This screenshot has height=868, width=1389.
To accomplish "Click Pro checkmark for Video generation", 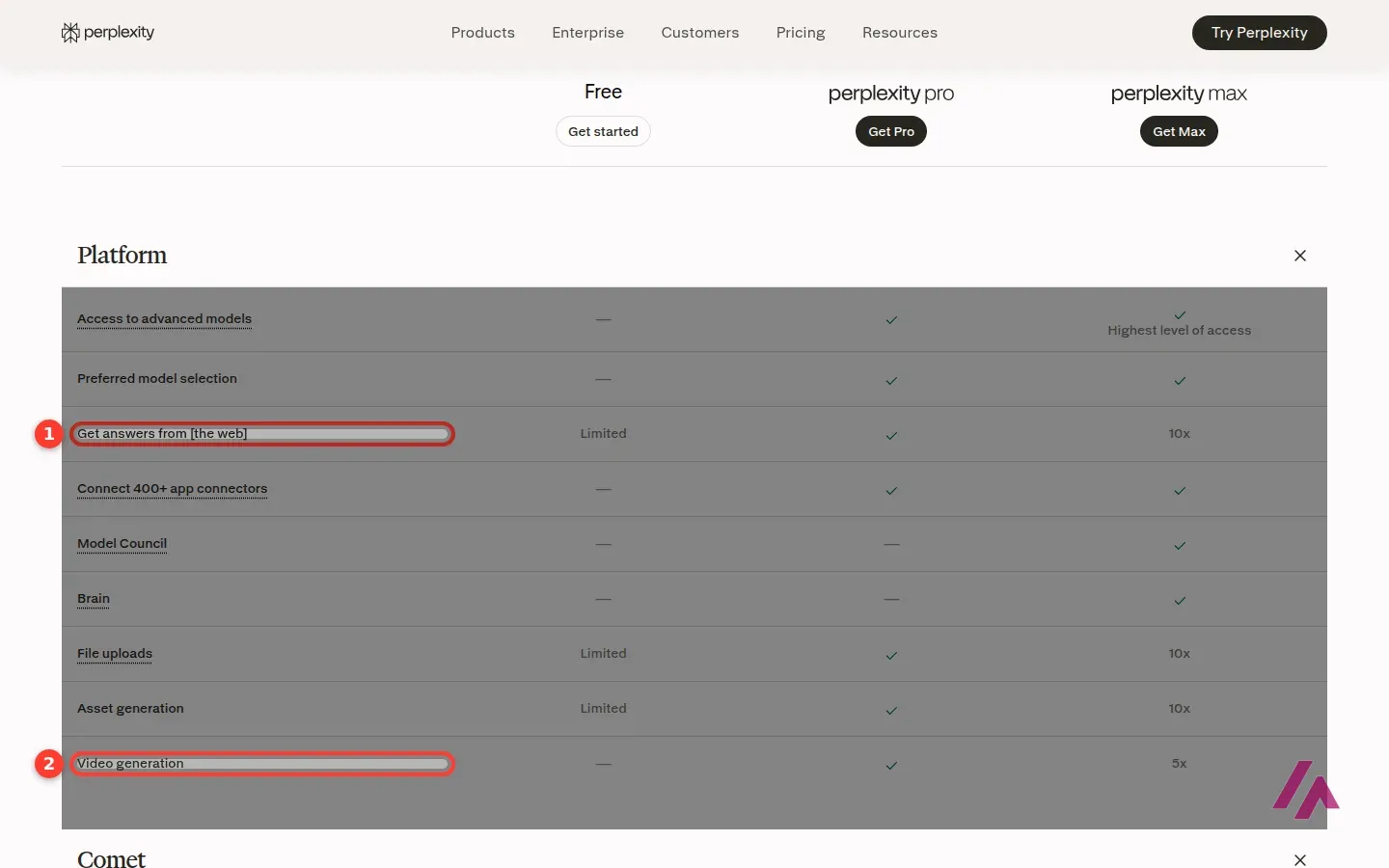I will (x=891, y=766).
